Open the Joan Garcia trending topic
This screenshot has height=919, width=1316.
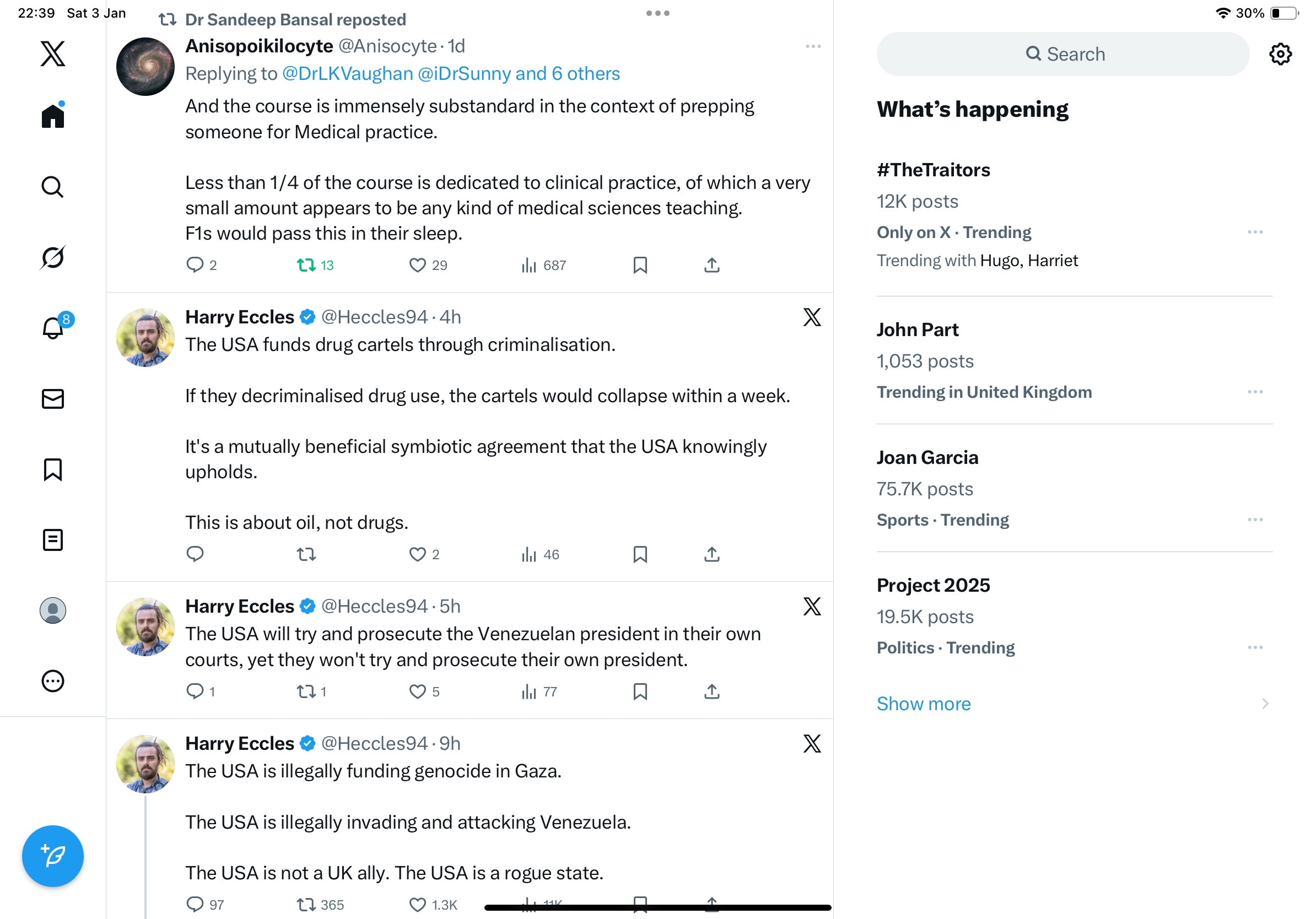[927, 458]
